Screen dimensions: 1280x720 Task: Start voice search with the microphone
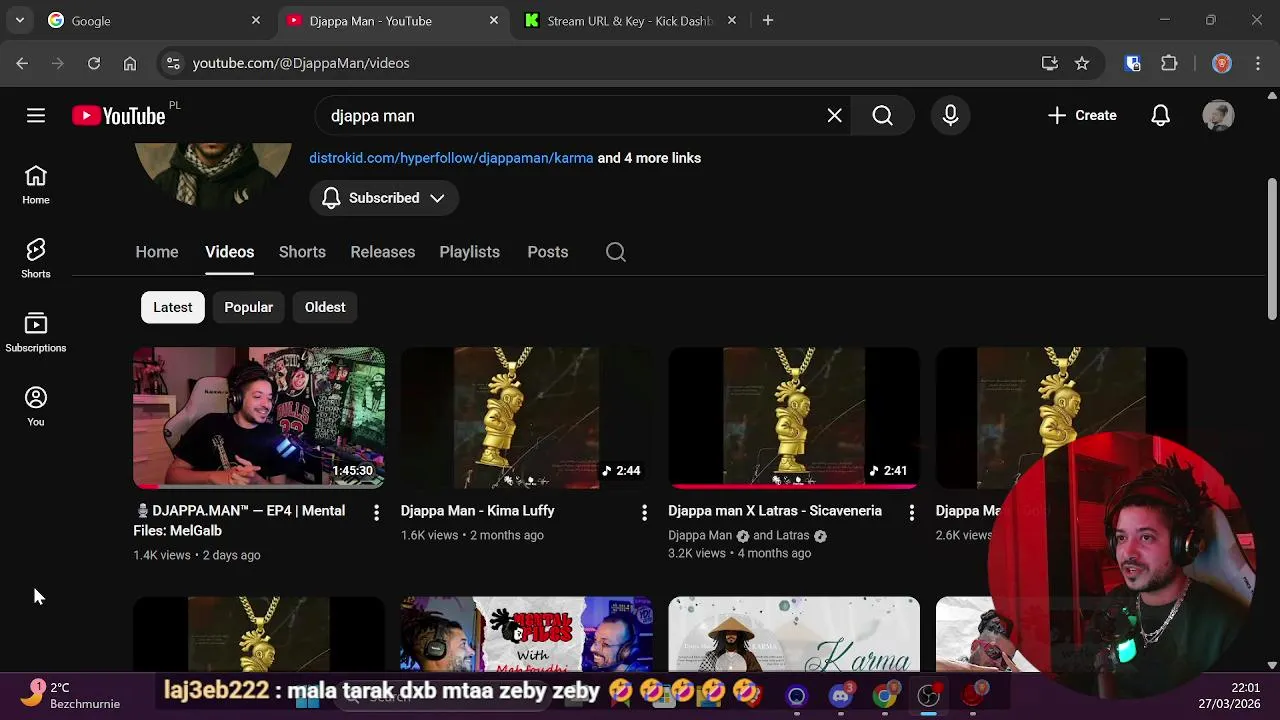(x=950, y=116)
